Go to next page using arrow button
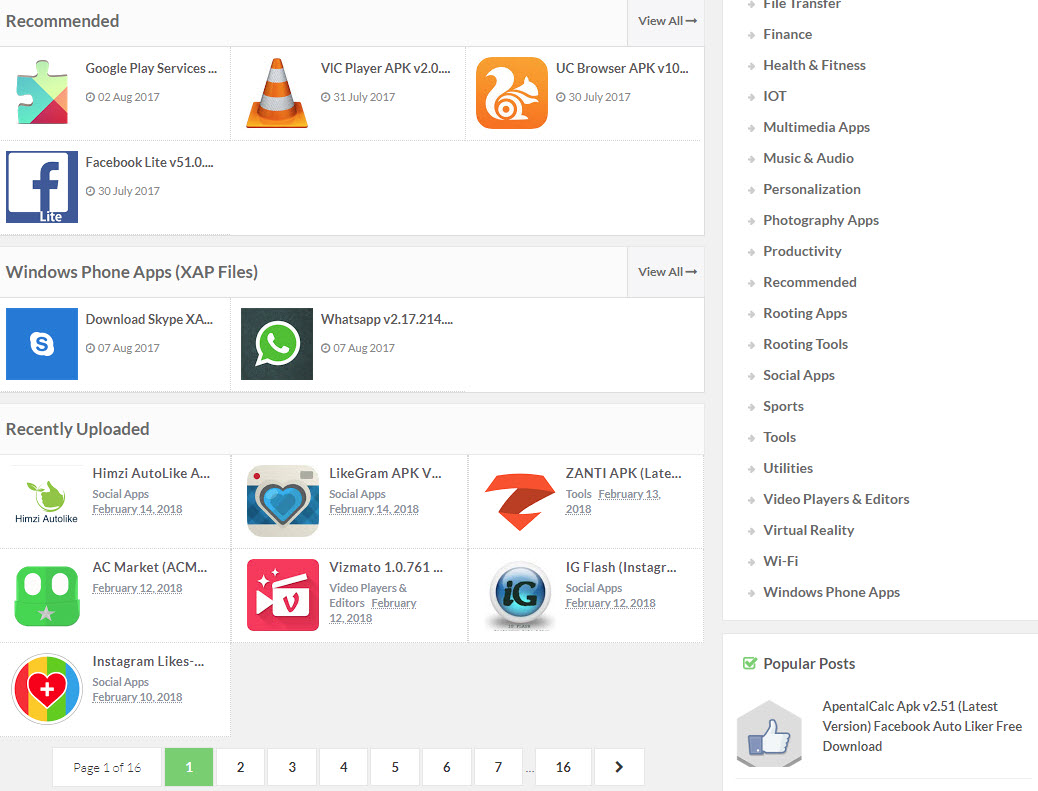 (619, 767)
